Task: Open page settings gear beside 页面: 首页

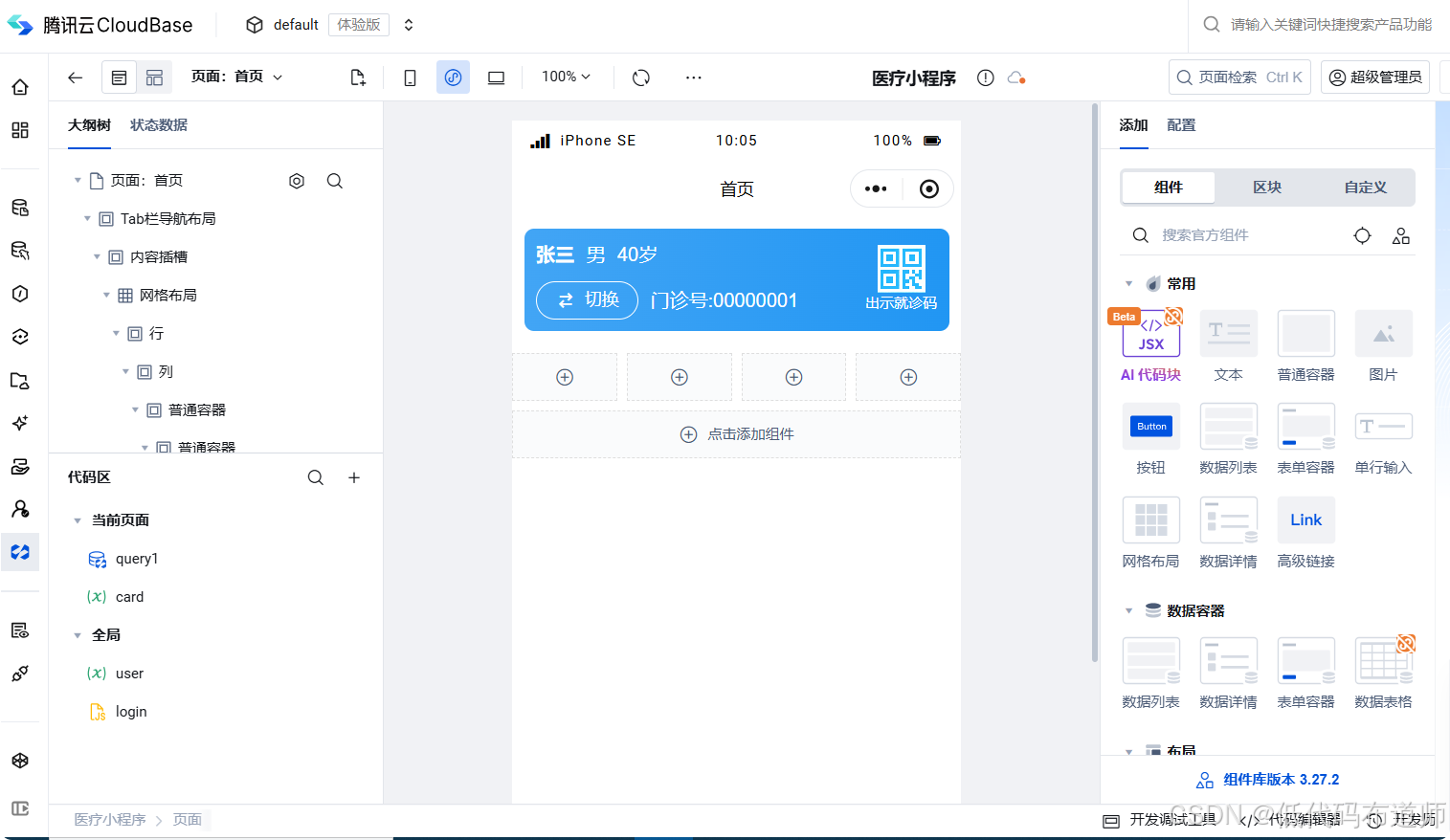Action: coord(296,181)
